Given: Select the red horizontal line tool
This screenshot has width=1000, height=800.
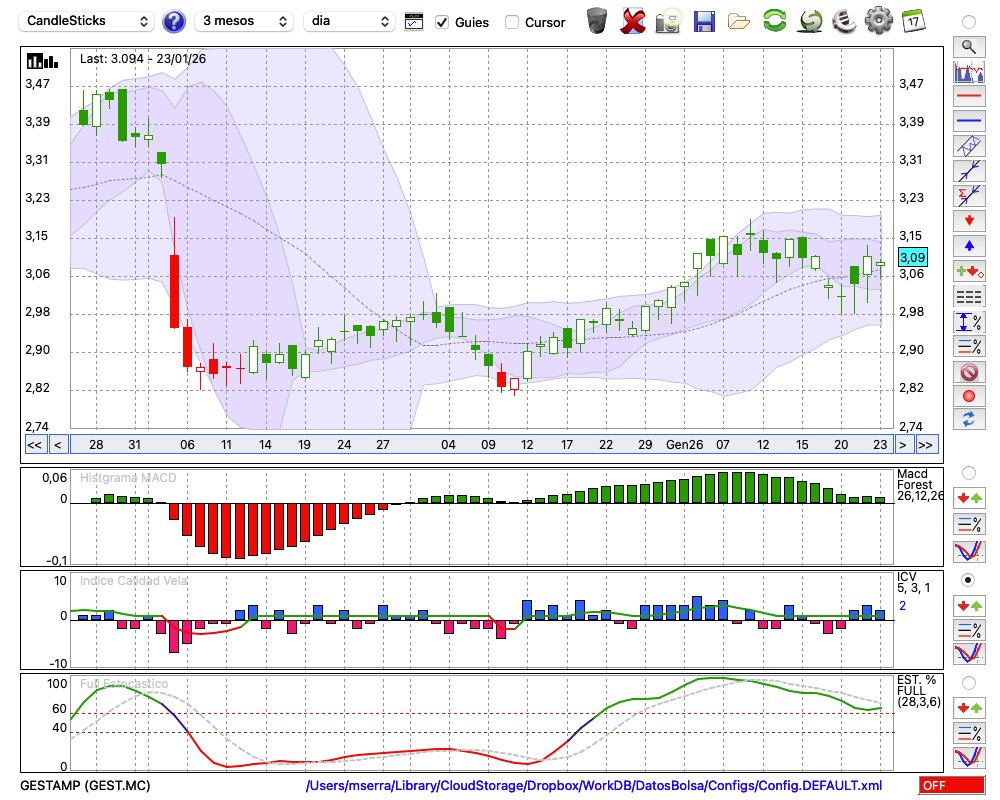Looking at the screenshot, I should click(x=969, y=96).
